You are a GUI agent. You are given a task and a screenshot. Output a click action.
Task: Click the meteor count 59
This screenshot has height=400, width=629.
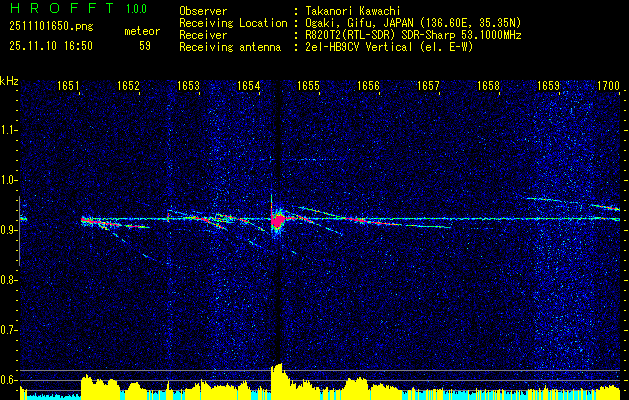point(145,46)
